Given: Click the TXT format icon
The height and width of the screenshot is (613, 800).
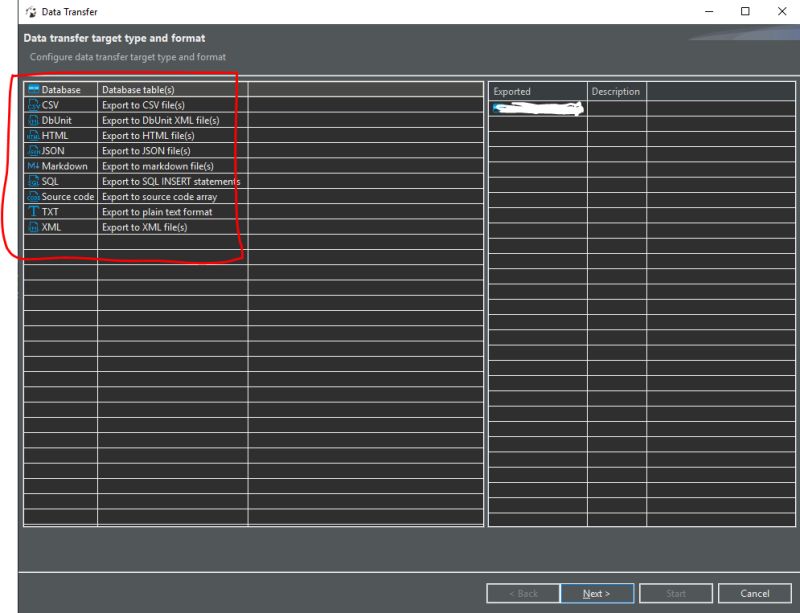Looking at the screenshot, I should pyautogui.click(x=33, y=211).
